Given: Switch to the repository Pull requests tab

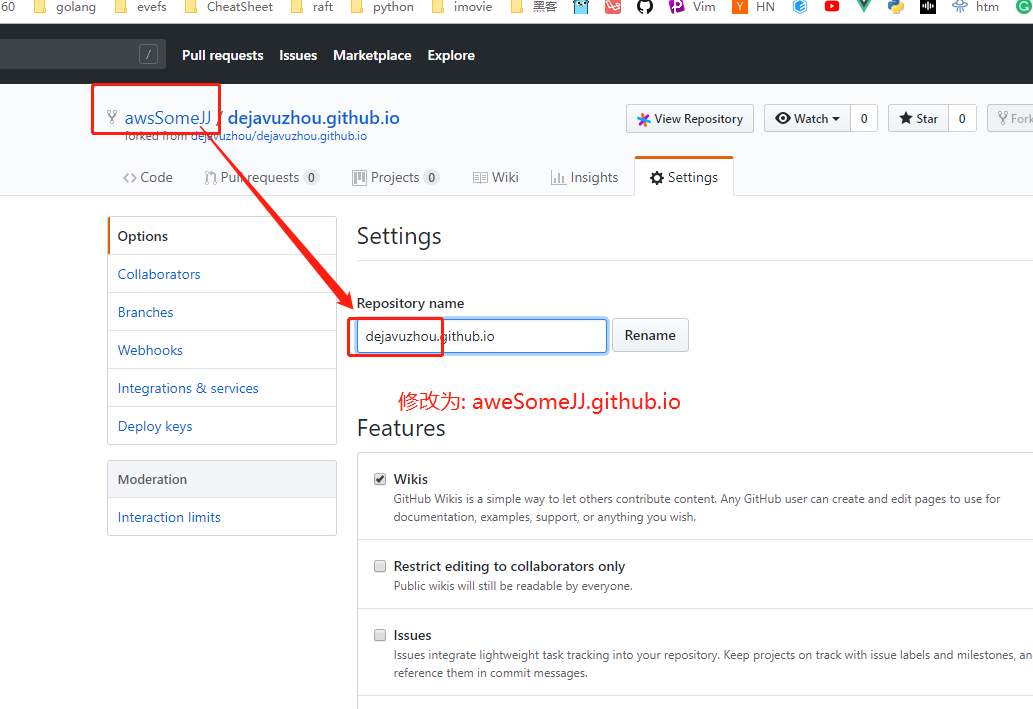Looking at the screenshot, I should [x=262, y=177].
